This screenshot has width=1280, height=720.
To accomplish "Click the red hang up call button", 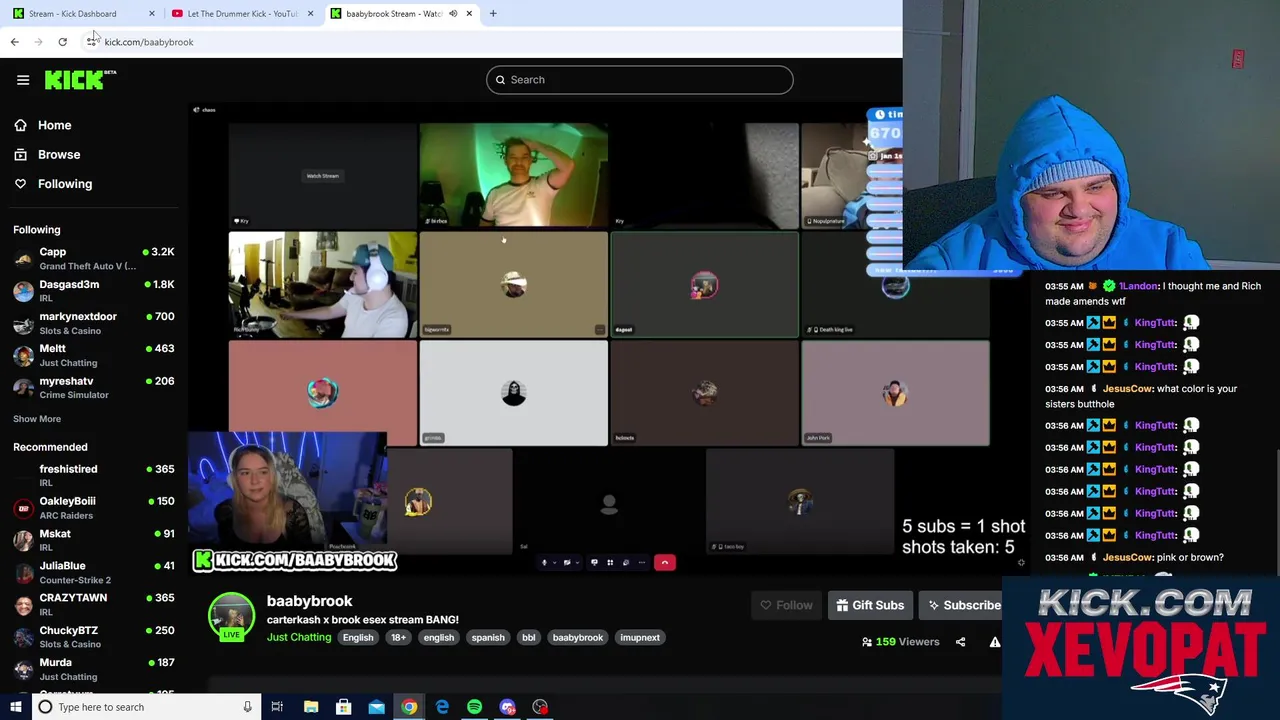I will pyautogui.click(x=664, y=563).
